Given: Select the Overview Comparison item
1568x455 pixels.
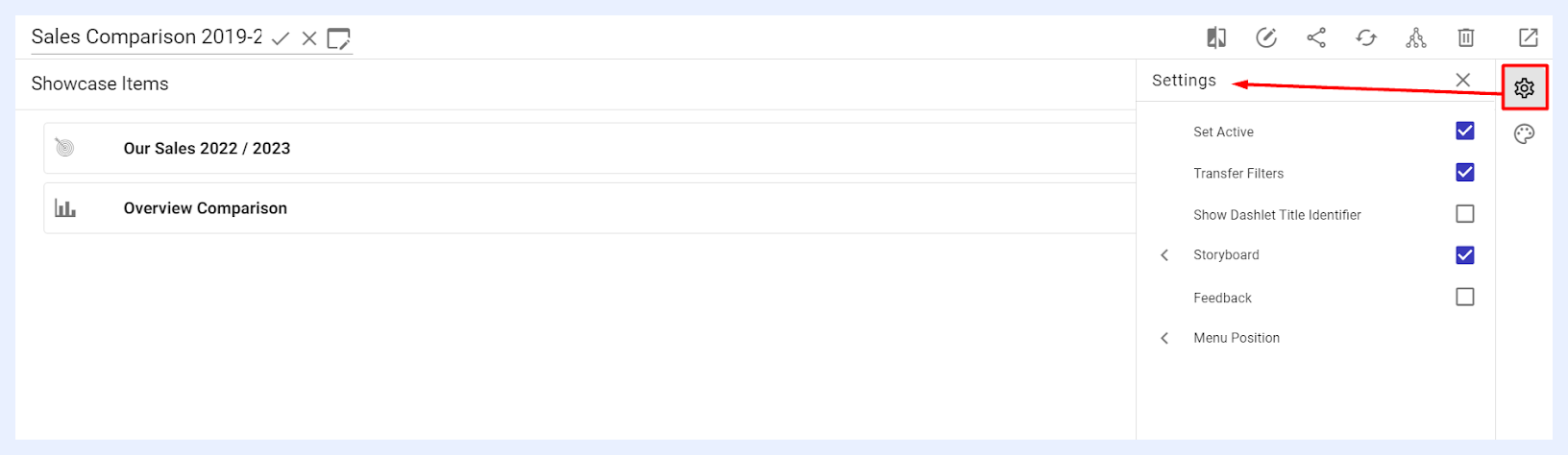Looking at the screenshot, I should (590, 208).
